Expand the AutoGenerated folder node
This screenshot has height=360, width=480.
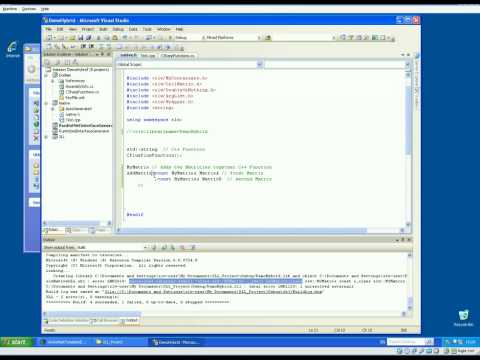click(x=53, y=109)
